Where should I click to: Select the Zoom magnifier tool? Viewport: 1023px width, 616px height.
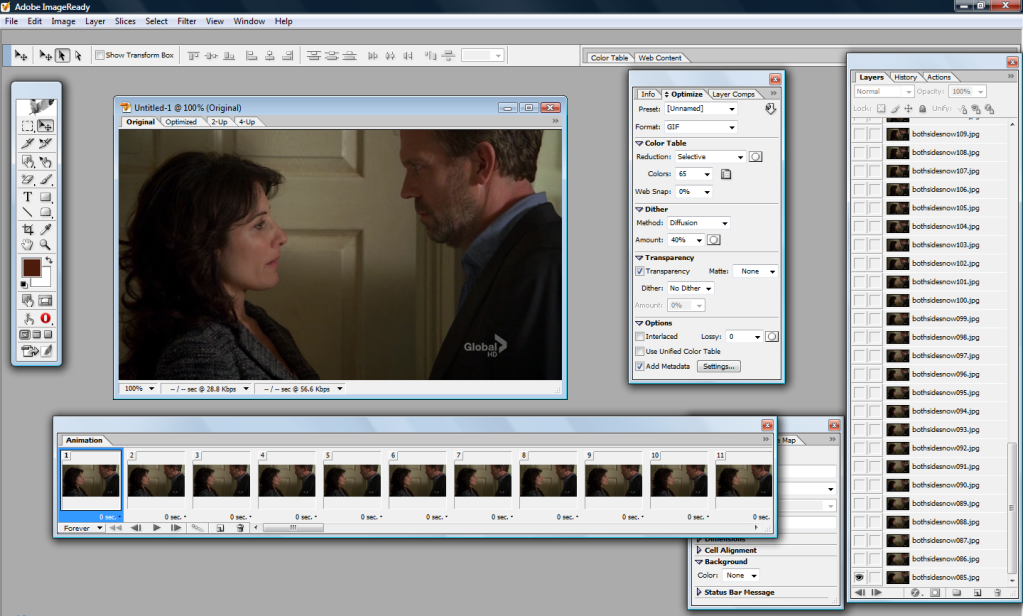[x=46, y=245]
